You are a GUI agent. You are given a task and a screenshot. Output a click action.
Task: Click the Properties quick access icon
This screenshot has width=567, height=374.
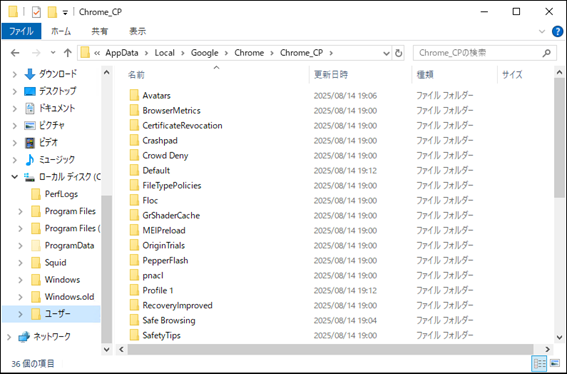[36, 12]
